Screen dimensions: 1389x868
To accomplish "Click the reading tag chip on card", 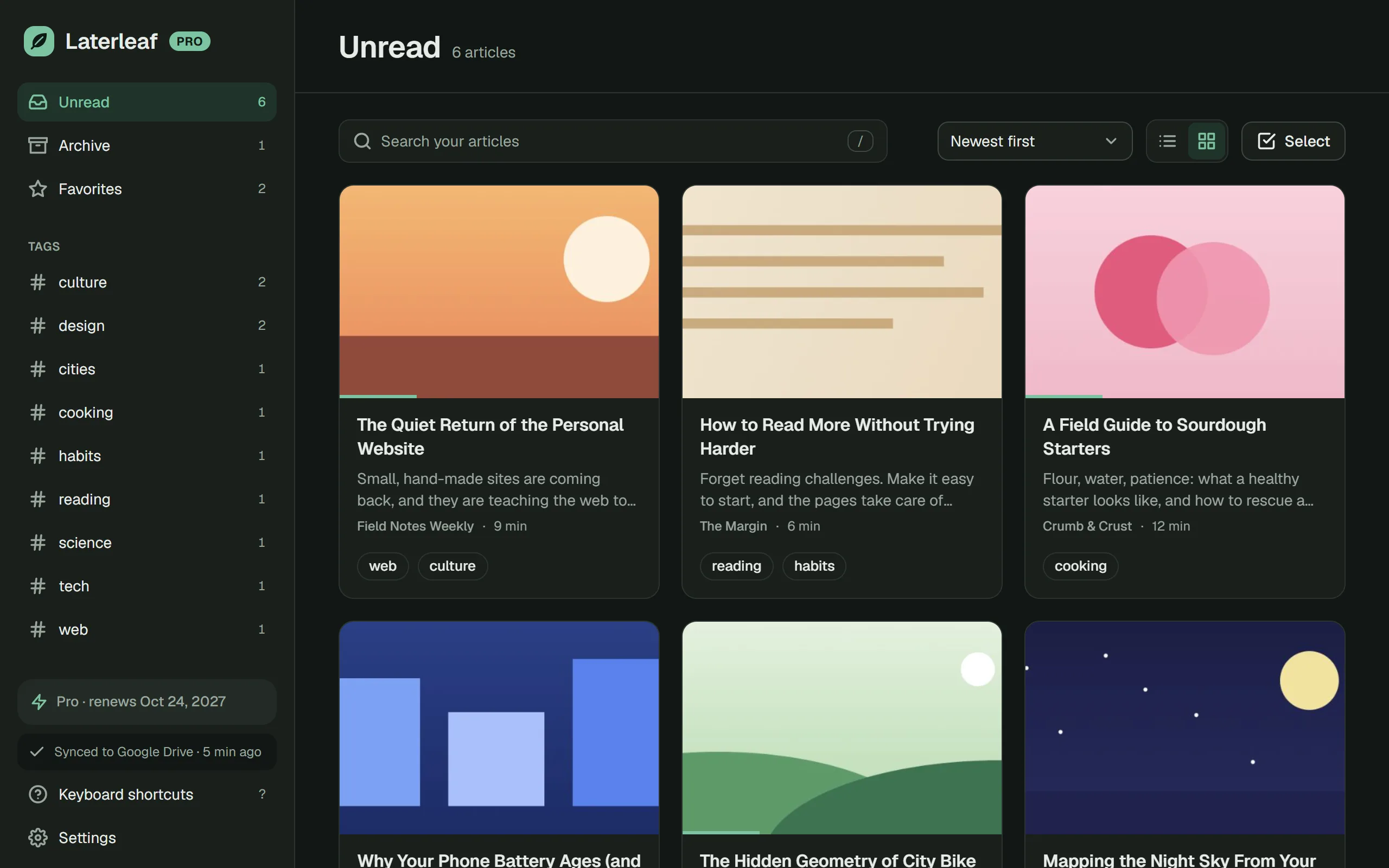I will pyautogui.click(x=736, y=566).
